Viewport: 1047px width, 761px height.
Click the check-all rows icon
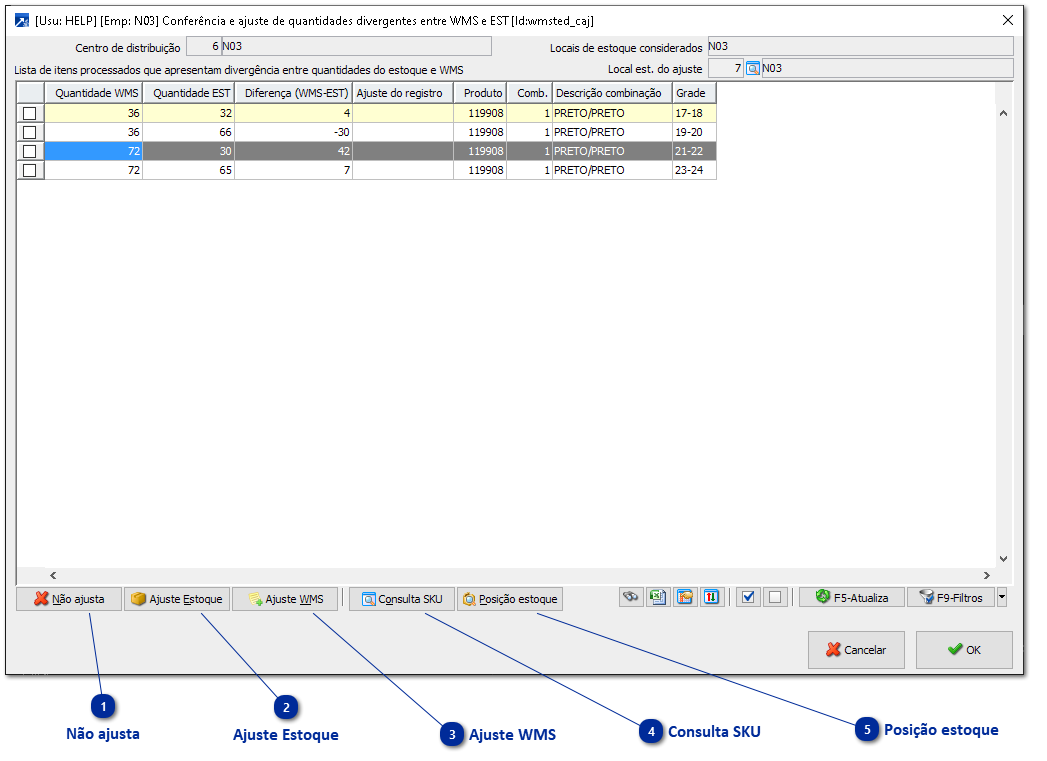pyautogui.click(x=748, y=597)
